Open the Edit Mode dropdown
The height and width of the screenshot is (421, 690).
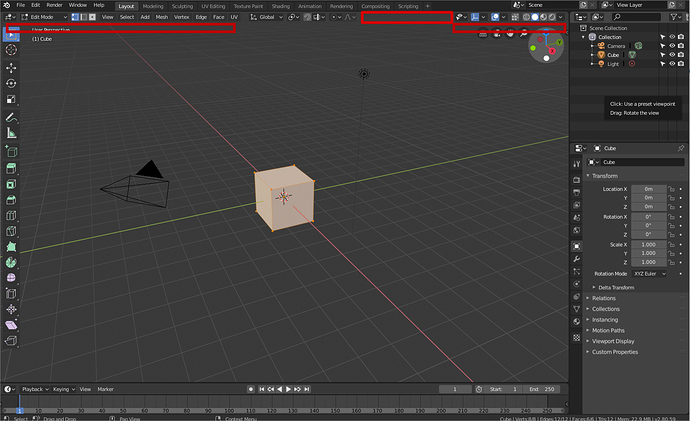click(44, 17)
